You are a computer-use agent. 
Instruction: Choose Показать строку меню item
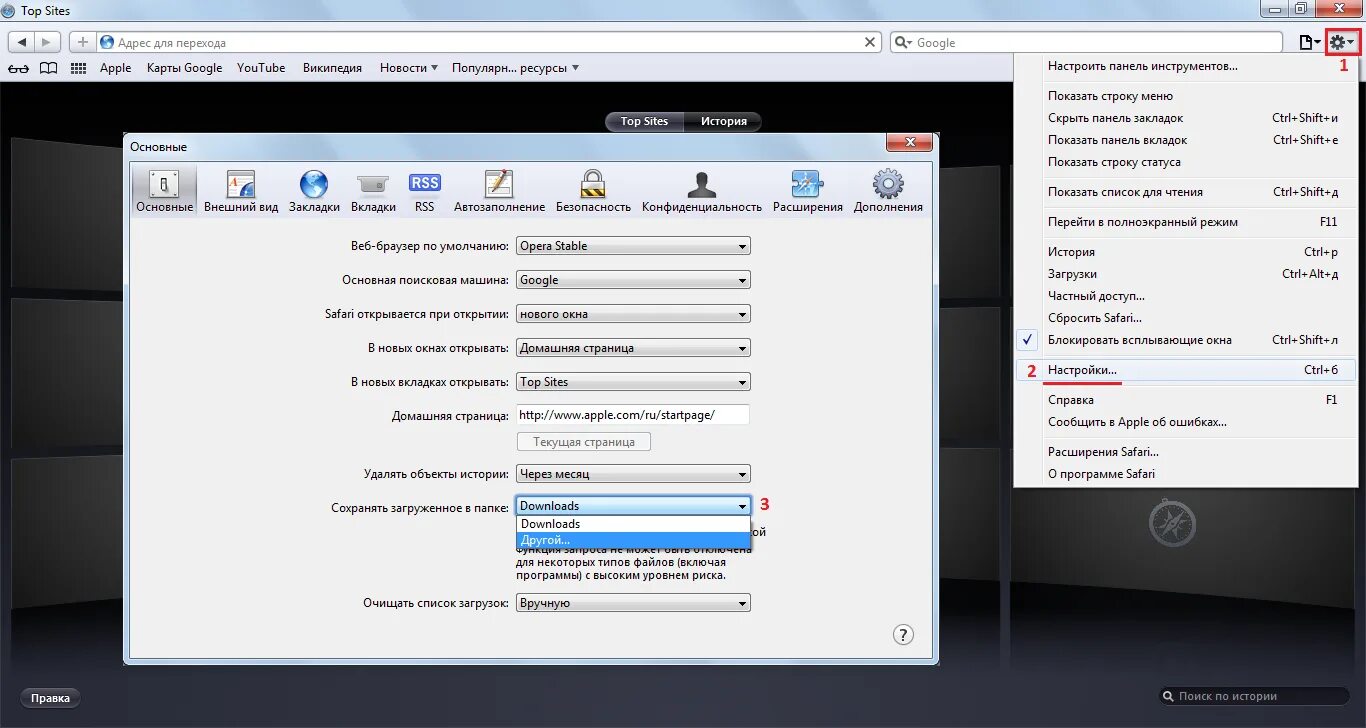click(x=1185, y=96)
